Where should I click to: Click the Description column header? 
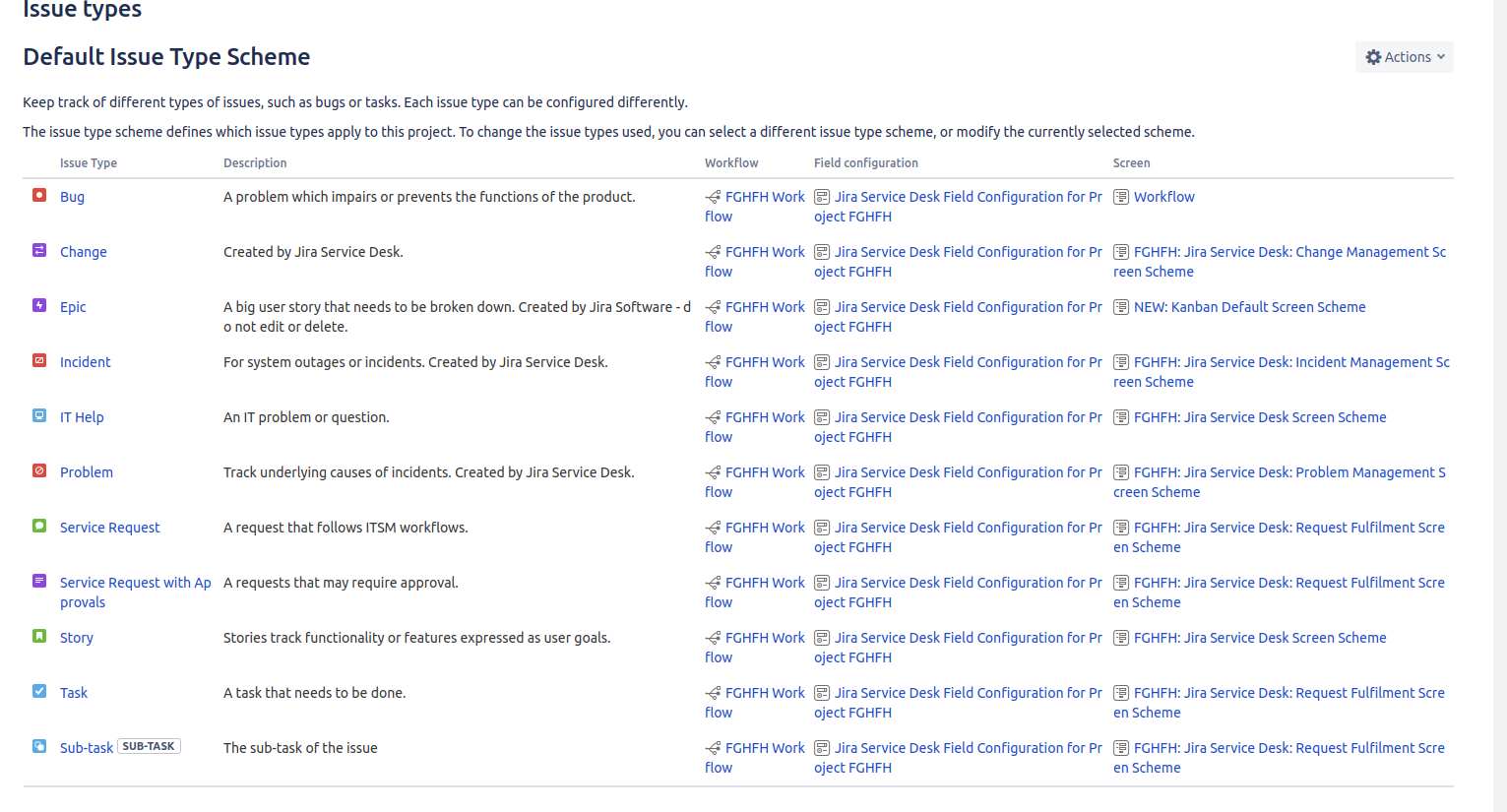click(x=255, y=163)
